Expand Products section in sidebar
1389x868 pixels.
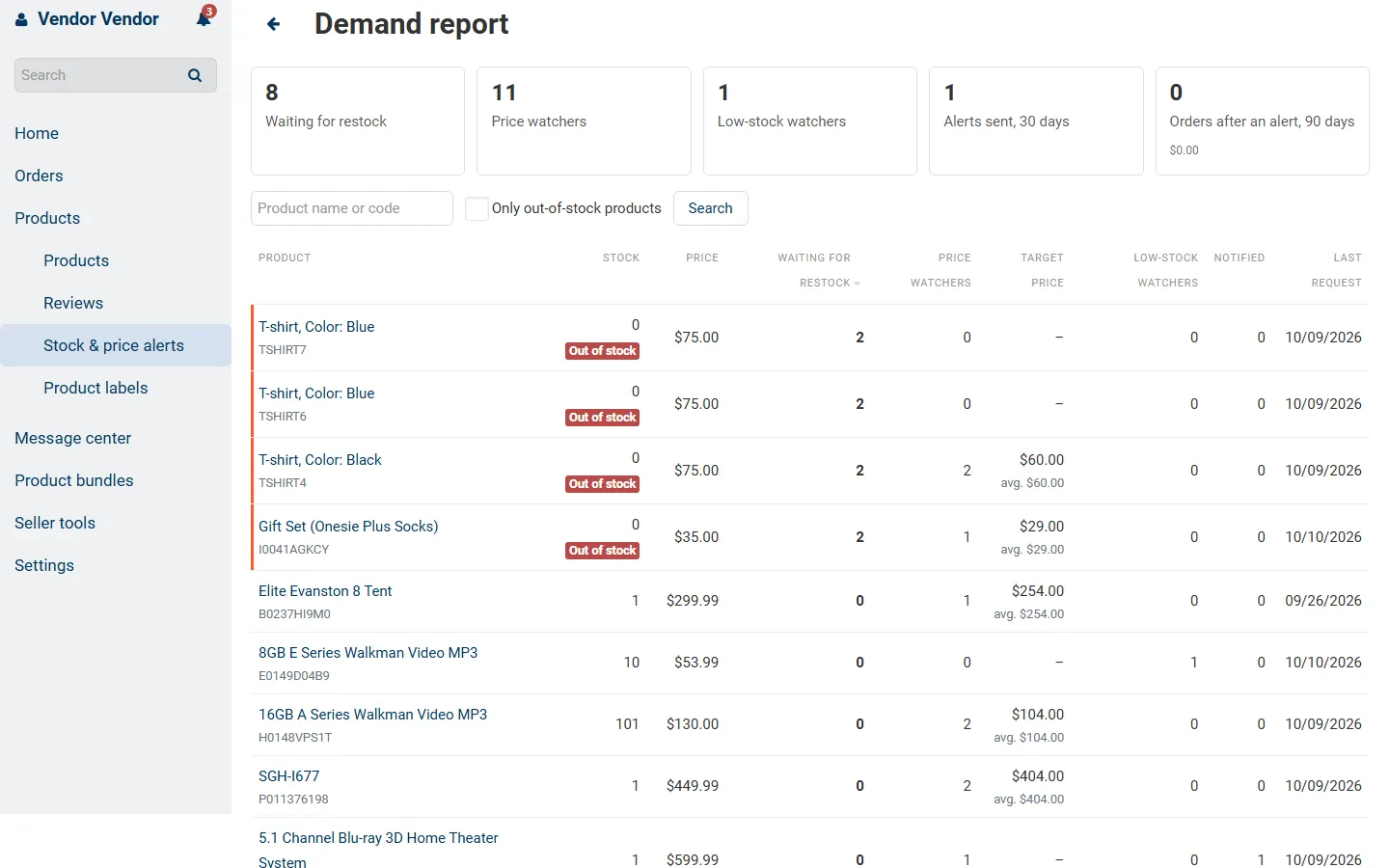coord(47,218)
